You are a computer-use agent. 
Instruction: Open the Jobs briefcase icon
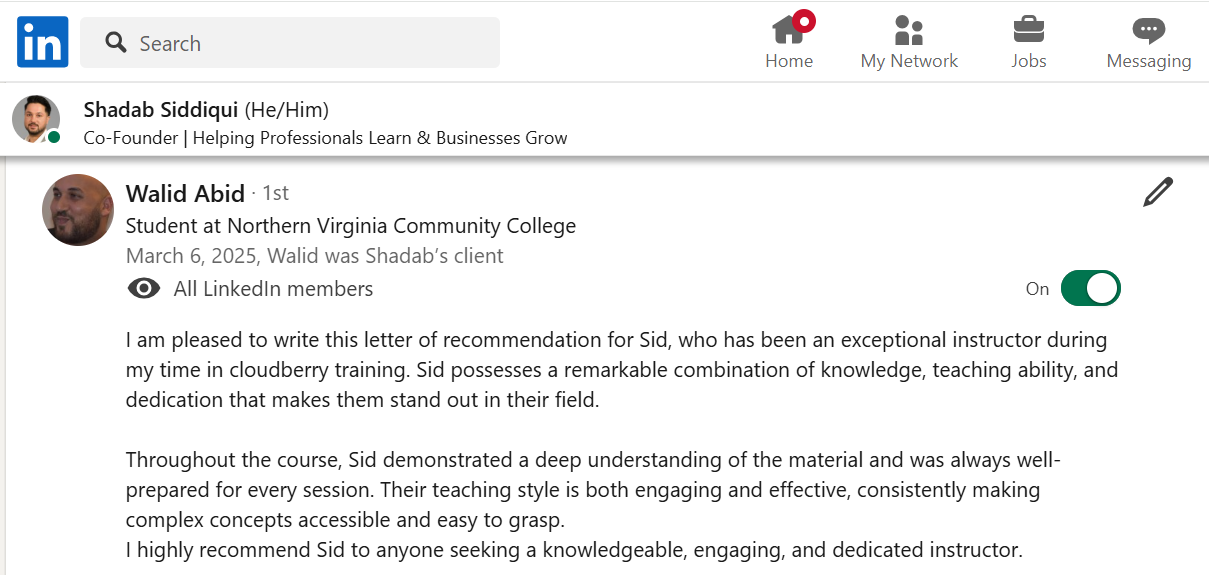[1028, 29]
